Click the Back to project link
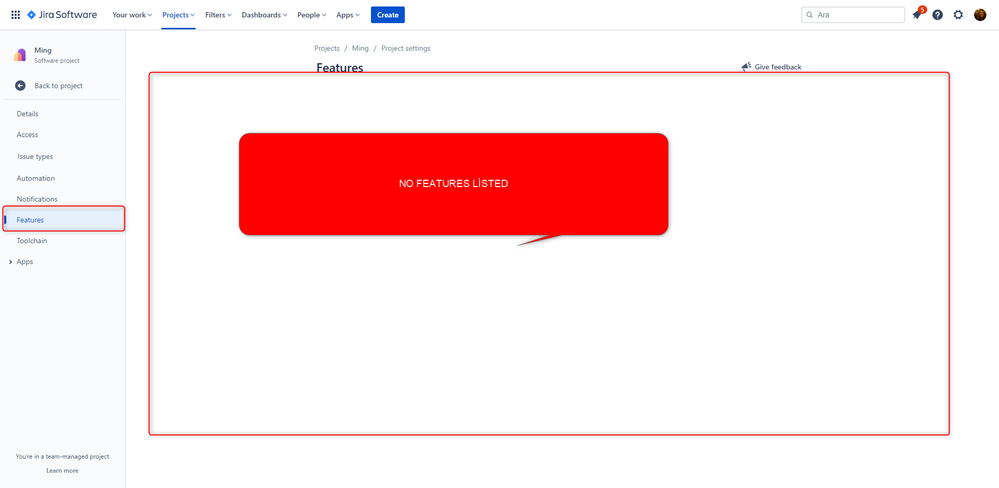Viewport: 999px width, 488px height. pos(59,85)
